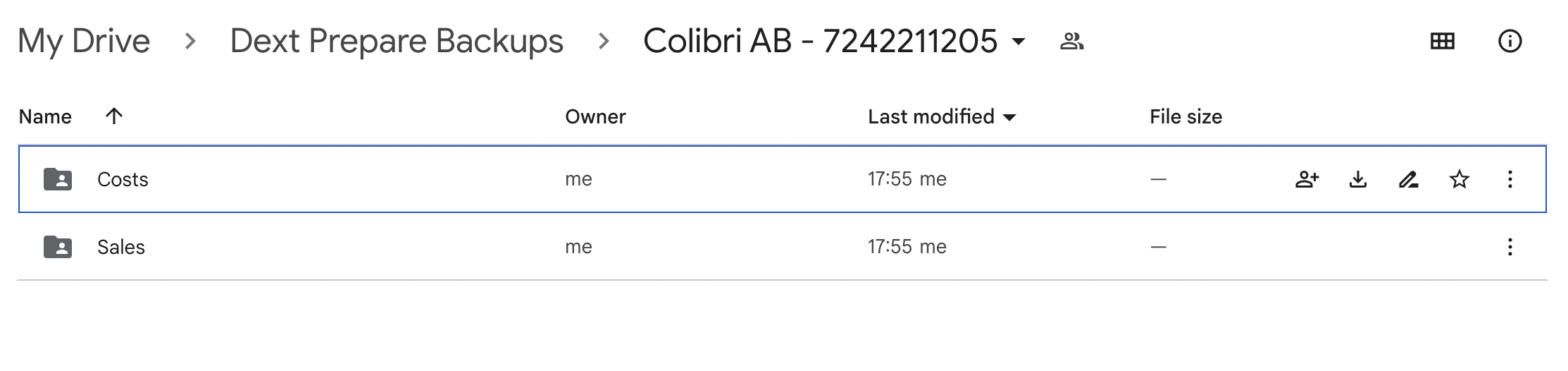Star the Costs folder
The image size is (1568, 371).
[1459, 179]
